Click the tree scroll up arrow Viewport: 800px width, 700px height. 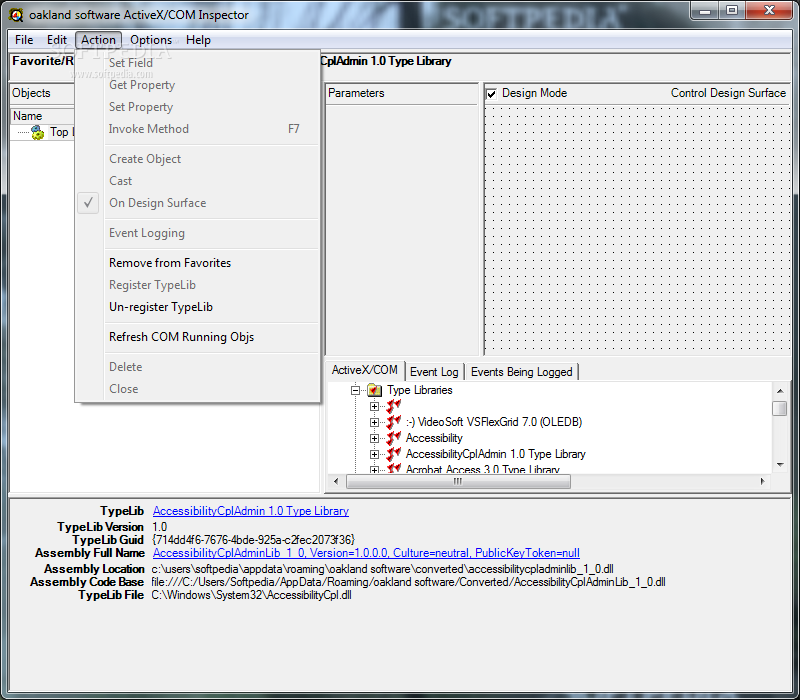click(780, 391)
